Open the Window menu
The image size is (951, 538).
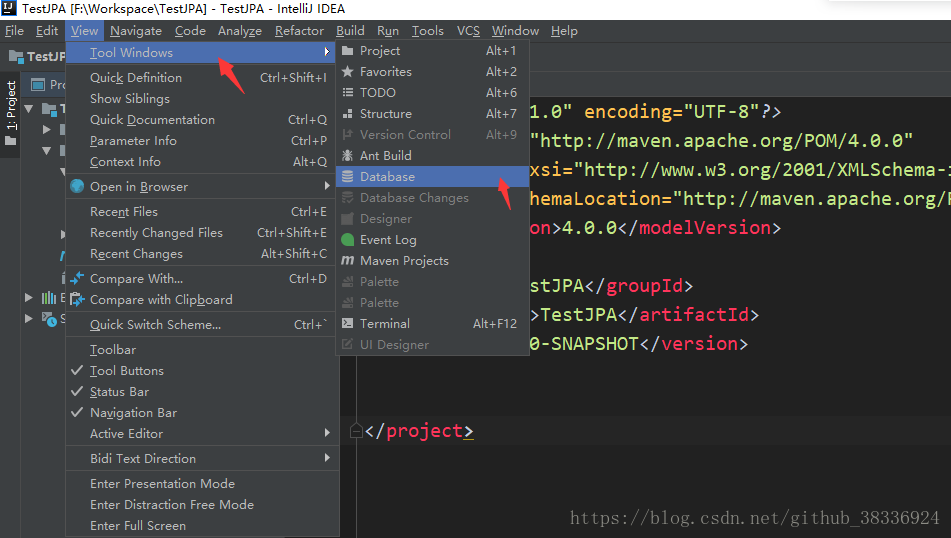tap(515, 31)
